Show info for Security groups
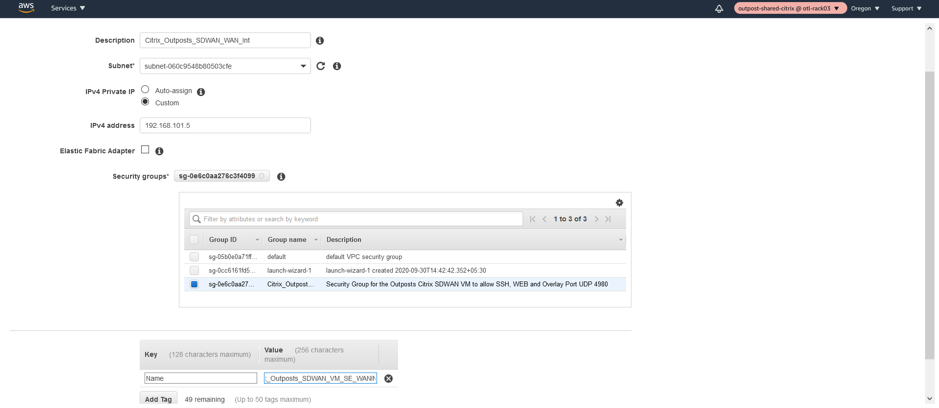 (281, 176)
